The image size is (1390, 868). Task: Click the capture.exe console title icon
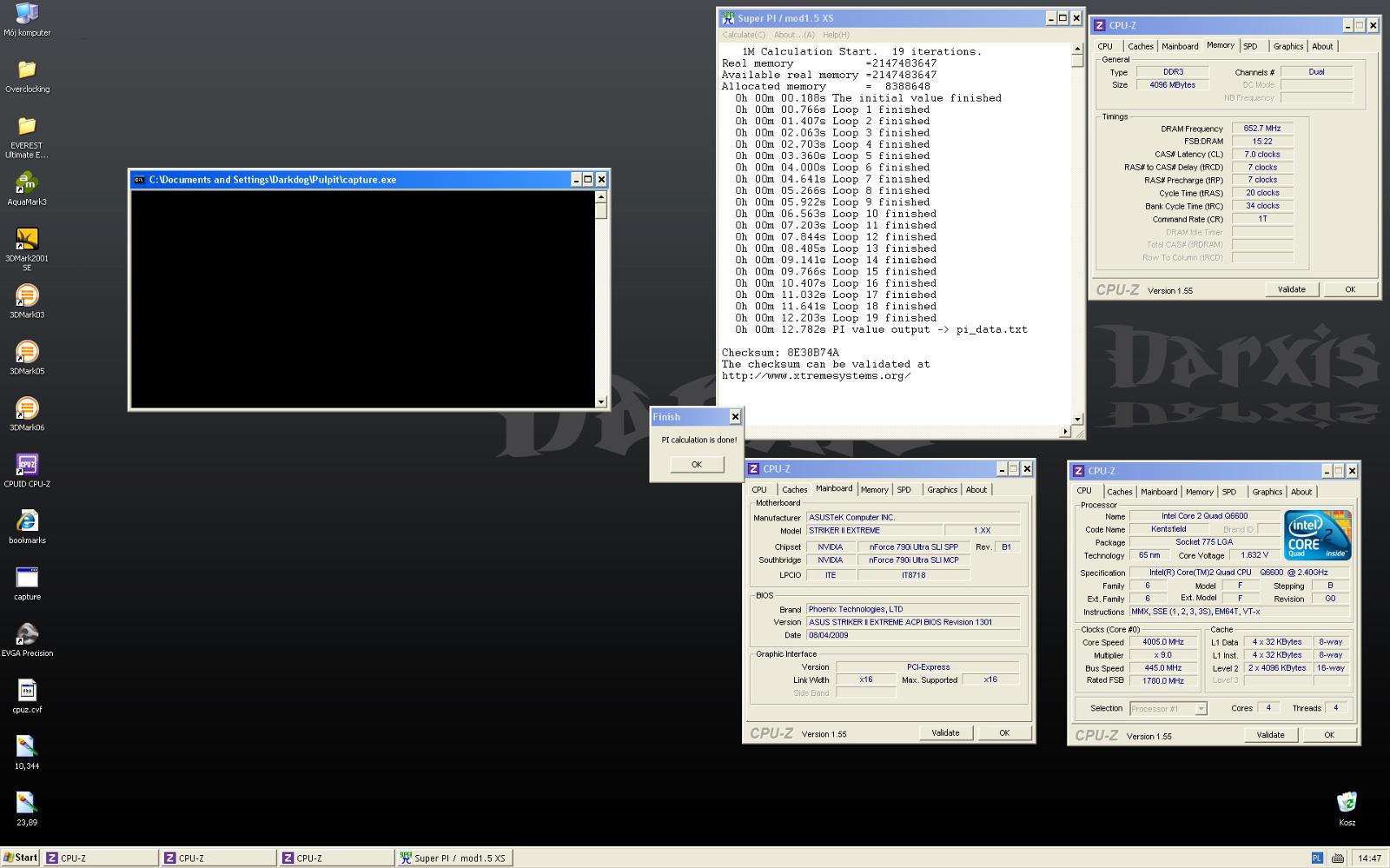point(139,180)
